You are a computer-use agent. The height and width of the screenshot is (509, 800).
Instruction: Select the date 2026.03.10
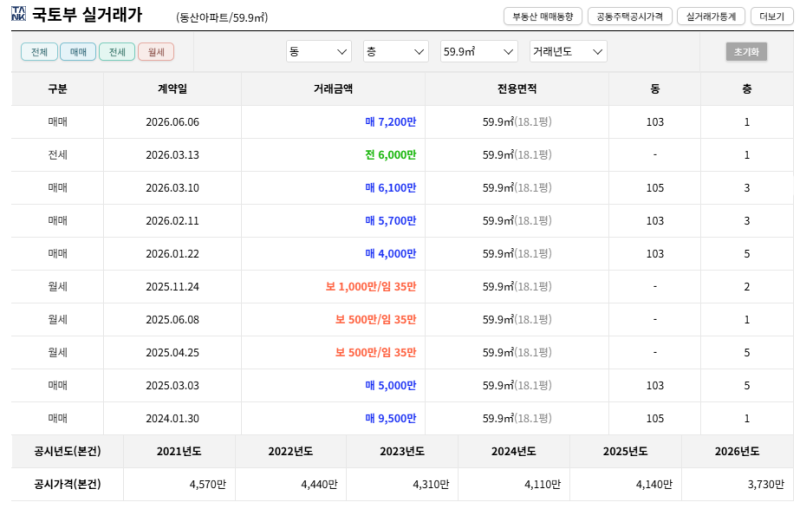pyautogui.click(x=172, y=188)
